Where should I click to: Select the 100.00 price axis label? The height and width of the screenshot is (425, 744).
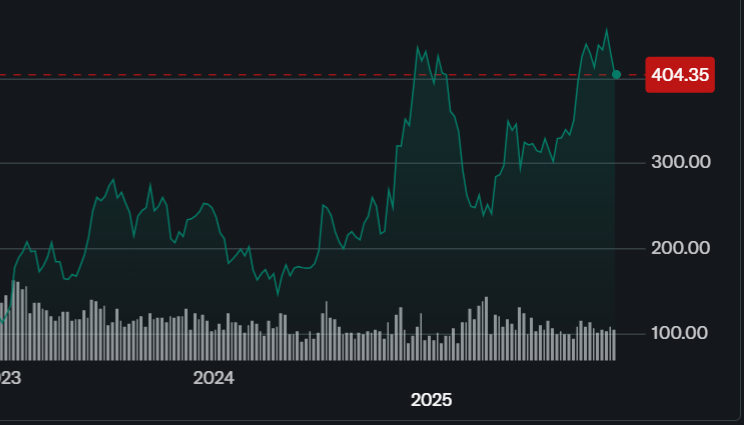680,333
